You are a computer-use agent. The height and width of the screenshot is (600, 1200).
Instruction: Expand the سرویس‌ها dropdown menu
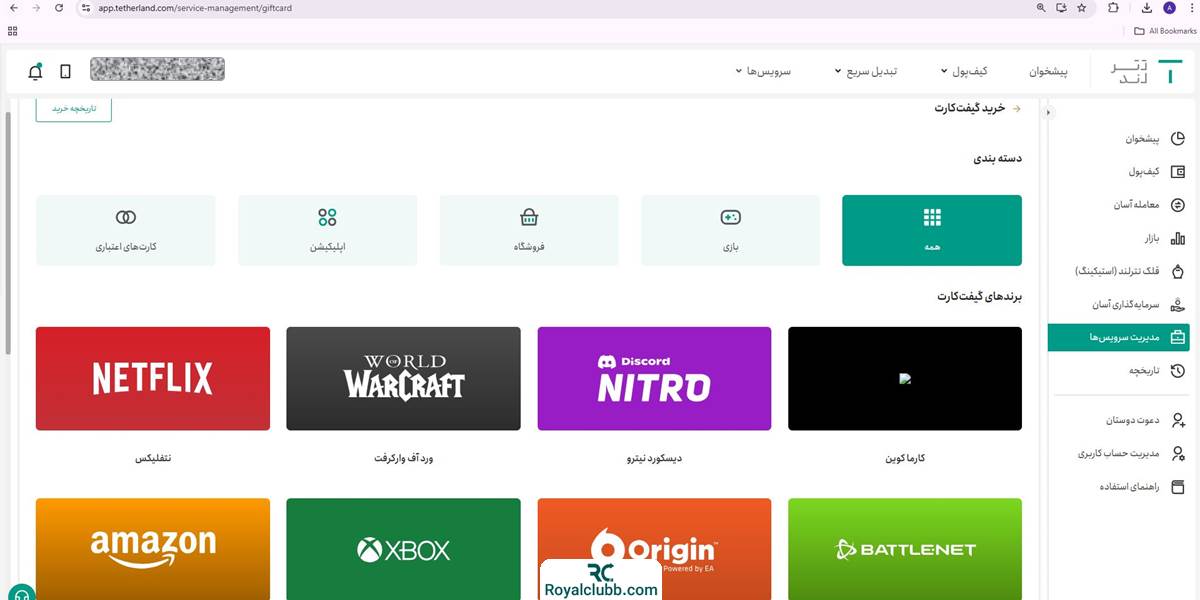[x=763, y=71]
